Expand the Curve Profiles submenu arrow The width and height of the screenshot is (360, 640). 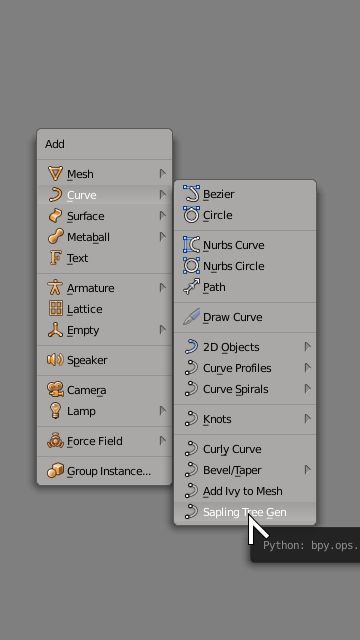point(307,368)
